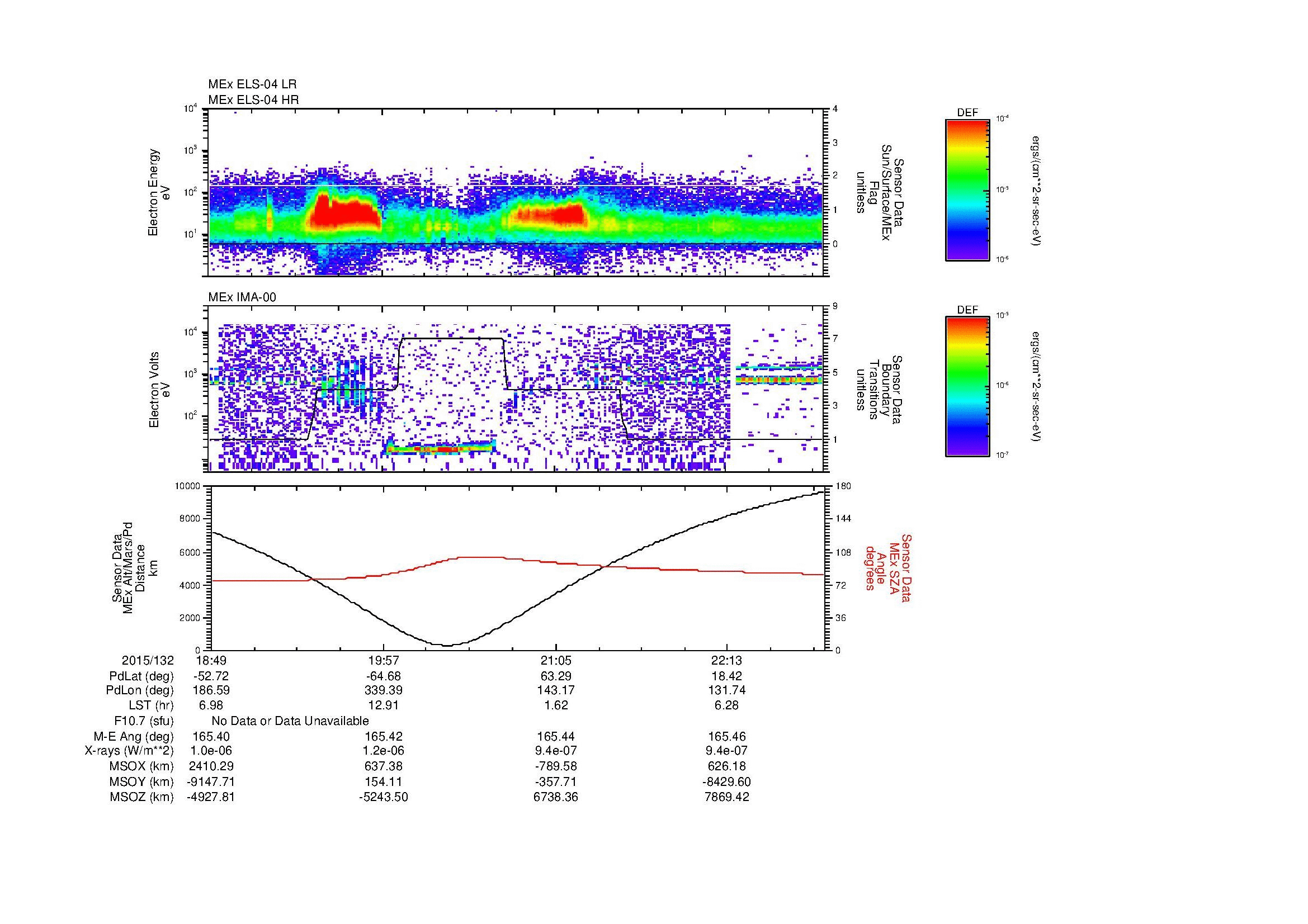This screenshot has width=1308, height=924.
Task: Select the lower DEF color bar for IMA
Action: (x=967, y=387)
